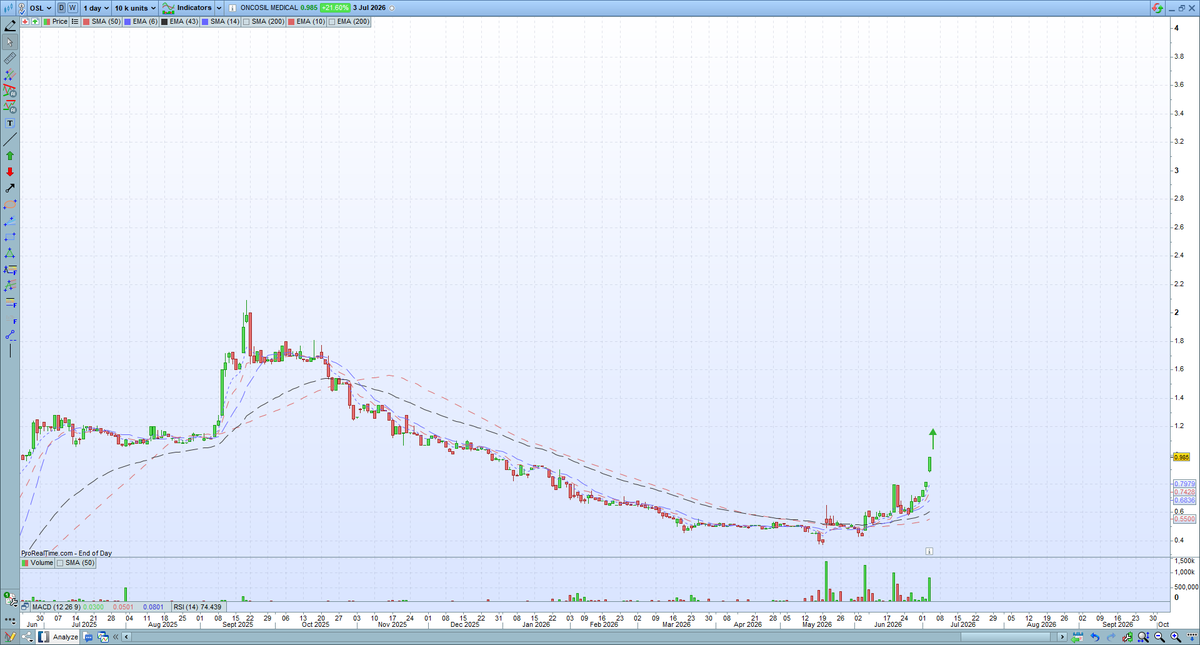This screenshot has width=1200, height=645.
Task: Click the blue comment bubble icon at bottom
Action: (87, 637)
